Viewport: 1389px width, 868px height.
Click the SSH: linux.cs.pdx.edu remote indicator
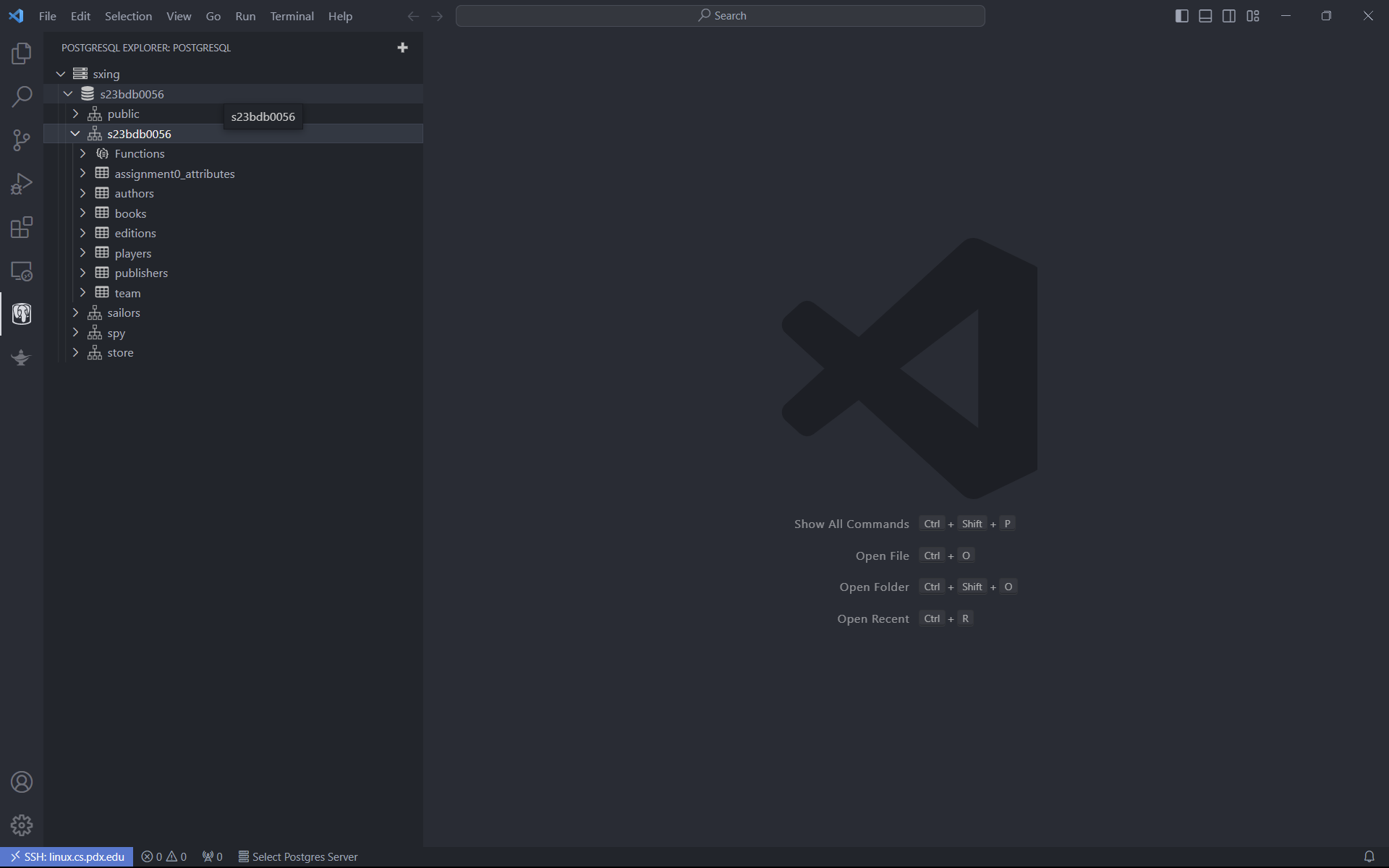coord(67,856)
